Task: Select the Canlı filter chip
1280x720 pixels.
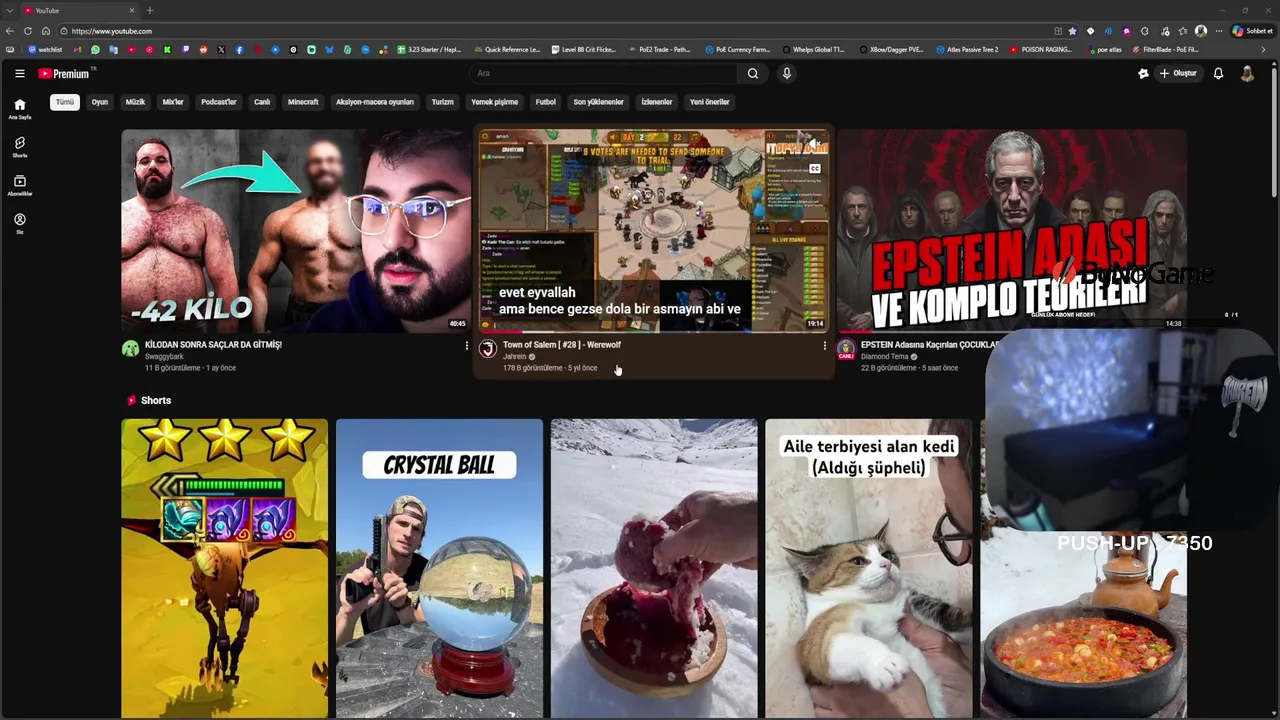Action: [262, 102]
